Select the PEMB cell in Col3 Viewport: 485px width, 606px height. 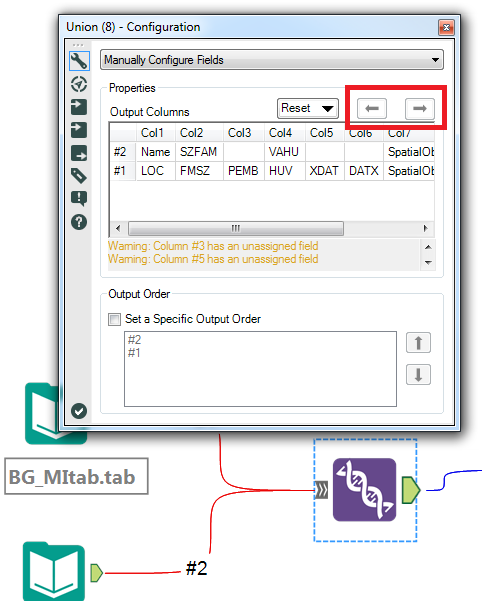244,171
